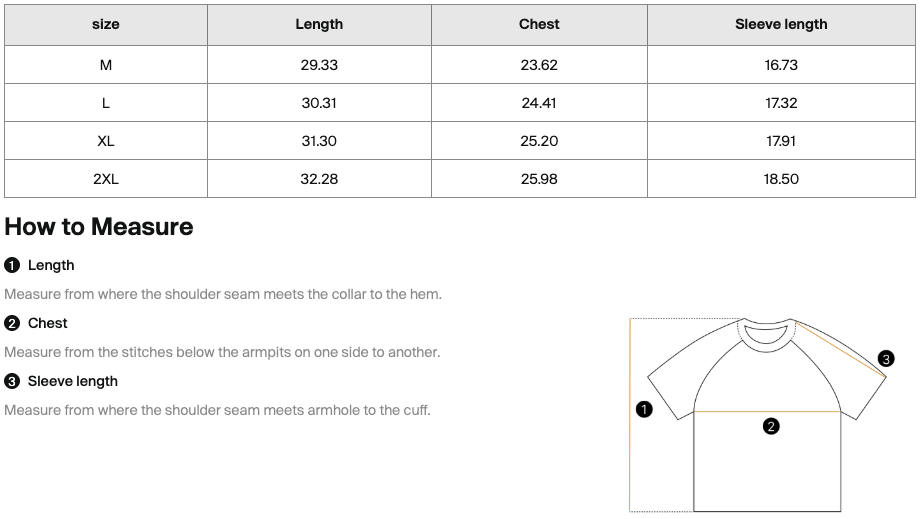Click the 25.98 chest value
Screen dimensions: 920x519
pyautogui.click(x=539, y=179)
